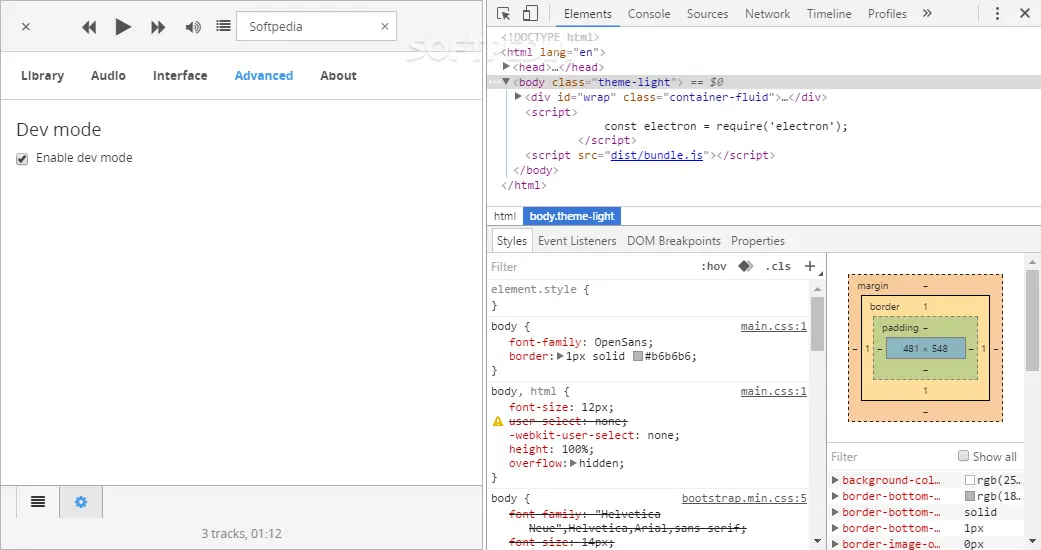Expand the head element node
The width and height of the screenshot is (1041, 550).
click(x=507, y=67)
